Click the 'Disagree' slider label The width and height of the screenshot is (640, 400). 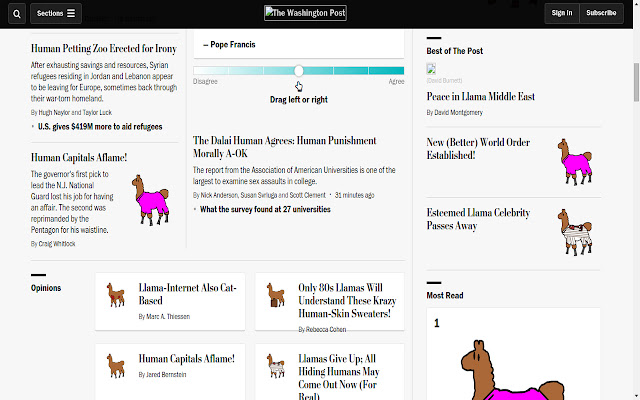tap(205, 81)
